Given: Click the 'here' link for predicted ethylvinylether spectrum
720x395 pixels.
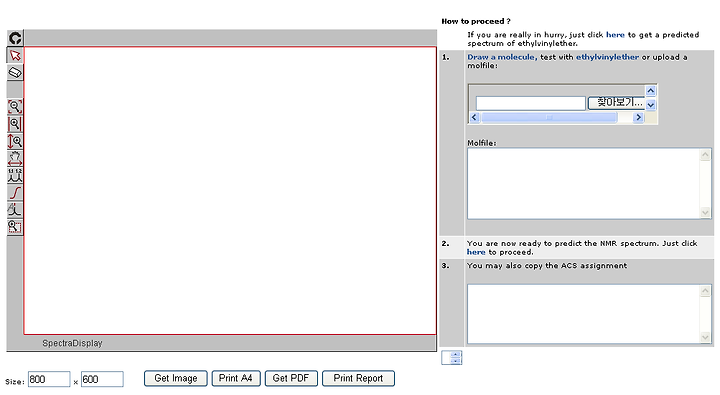Looking at the screenshot, I should [x=615, y=35].
